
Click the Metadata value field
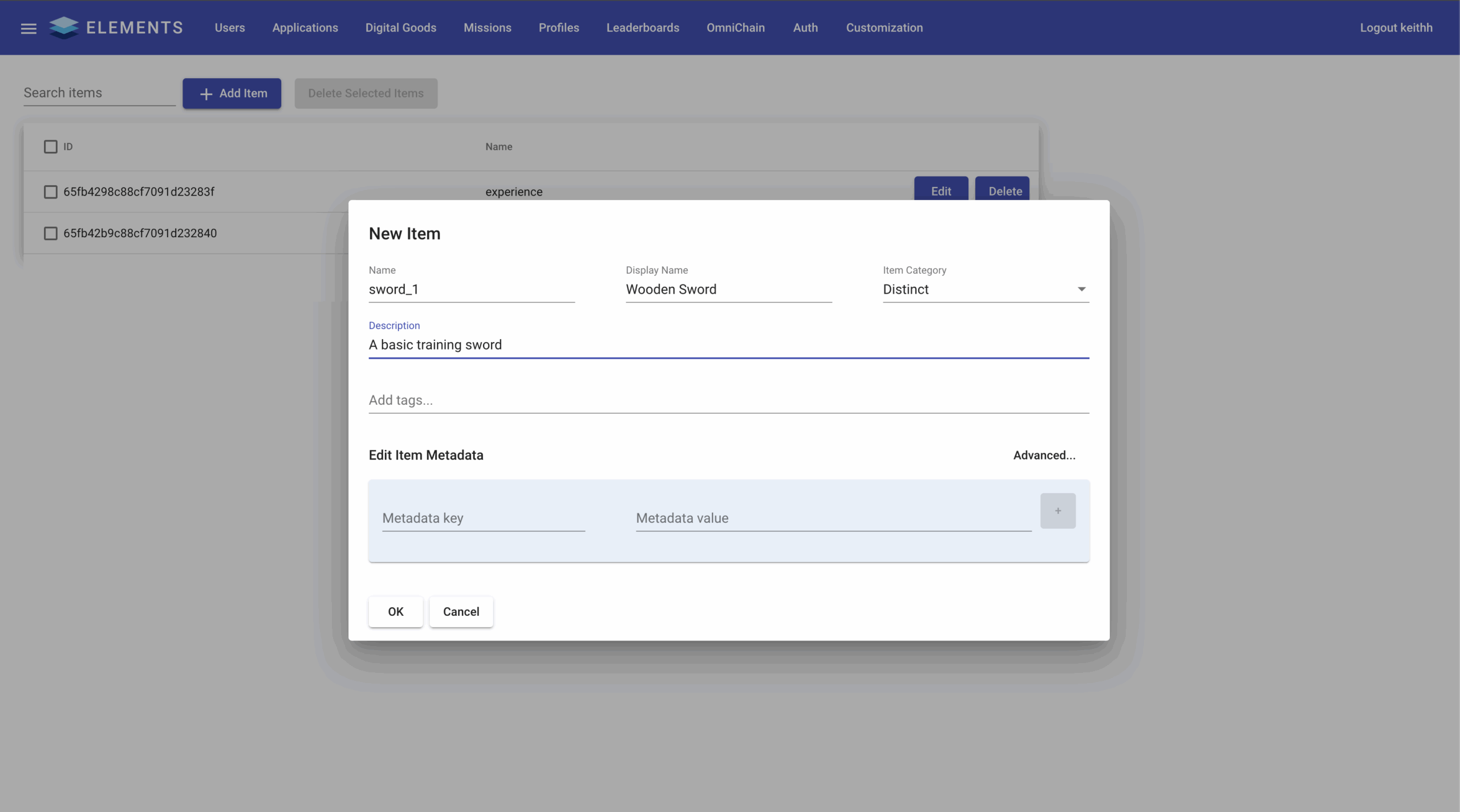pyautogui.click(x=833, y=518)
